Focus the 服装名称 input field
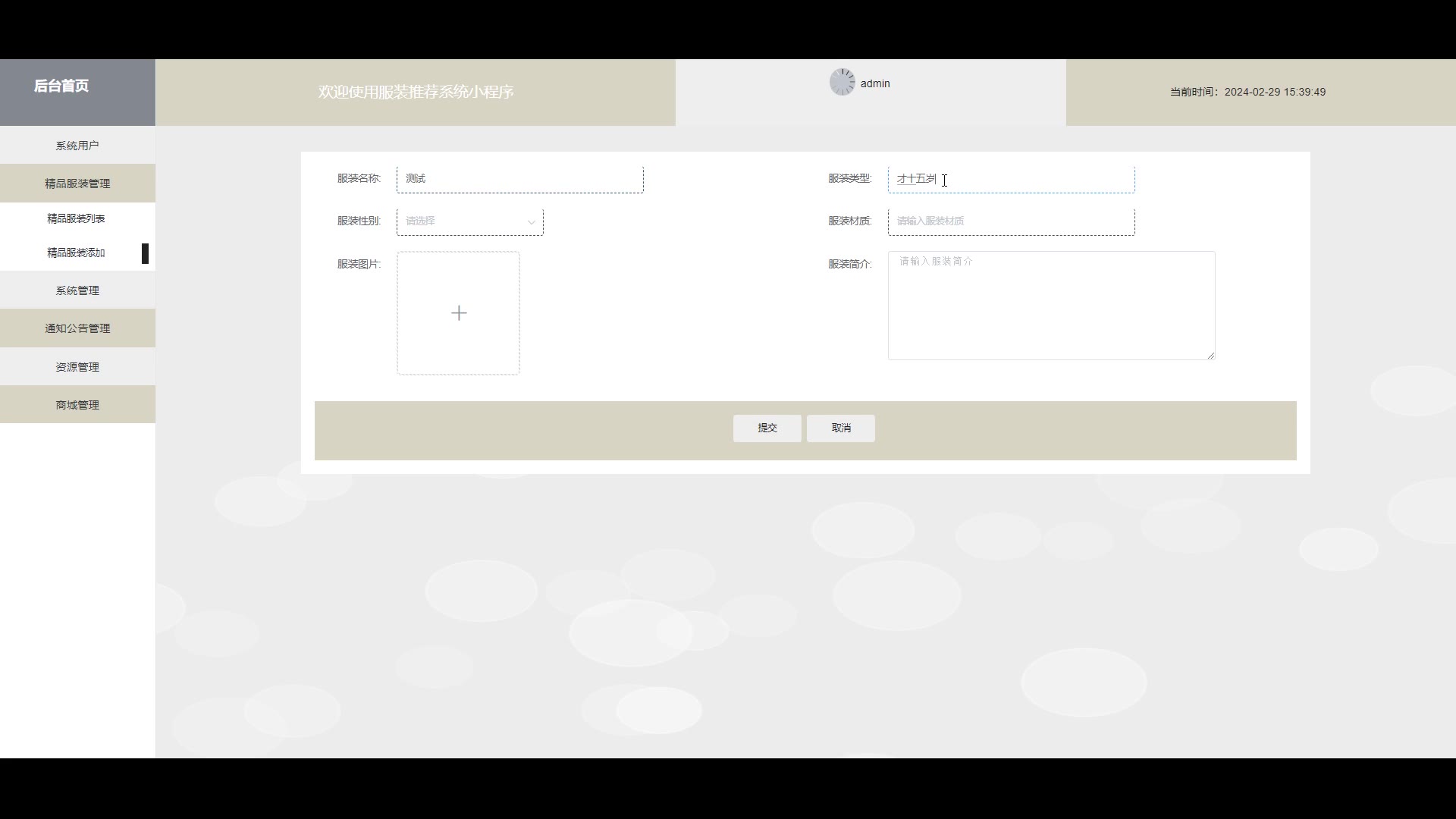 519,179
